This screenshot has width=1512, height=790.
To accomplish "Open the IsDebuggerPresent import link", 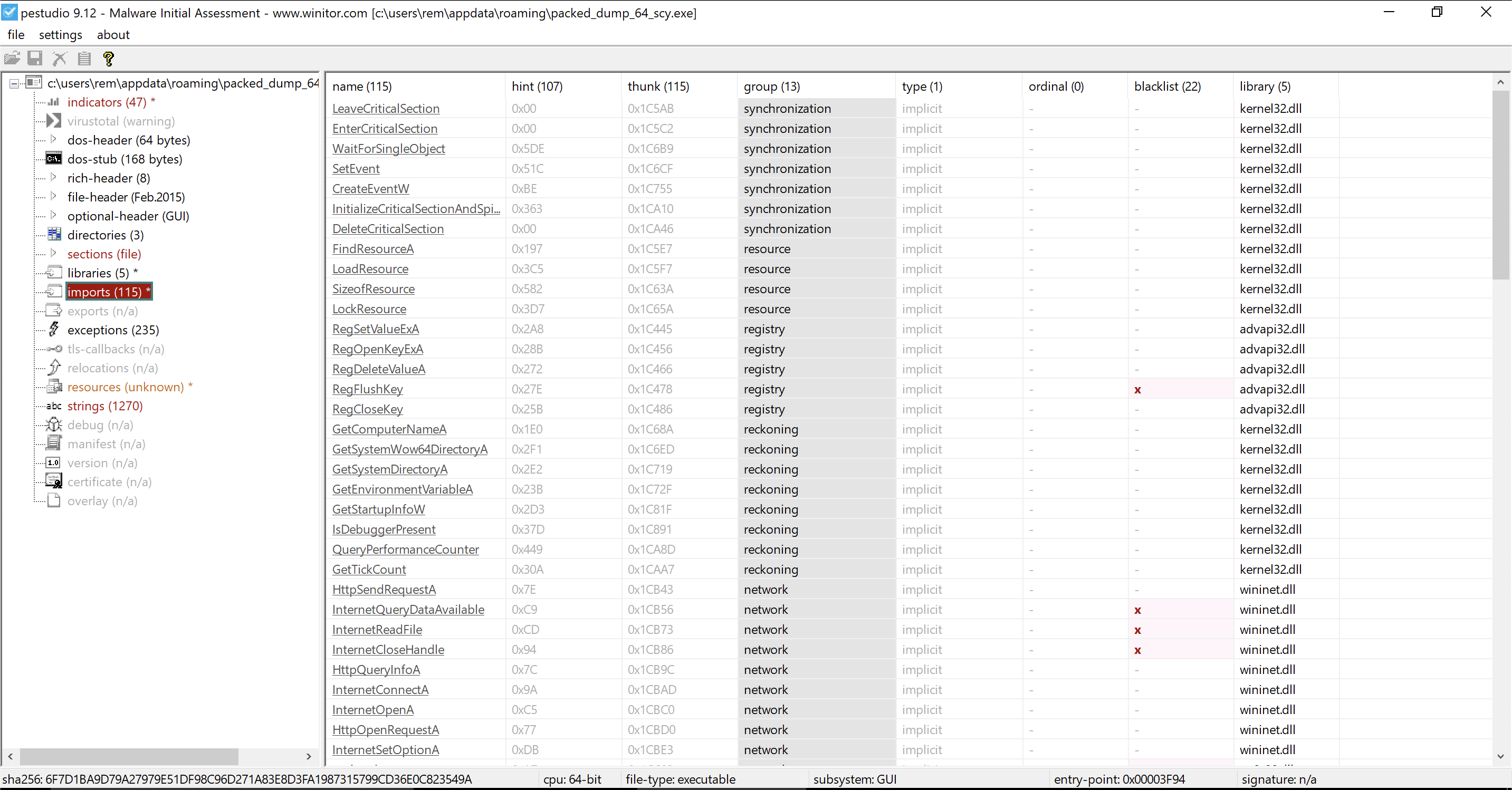I will [x=384, y=529].
